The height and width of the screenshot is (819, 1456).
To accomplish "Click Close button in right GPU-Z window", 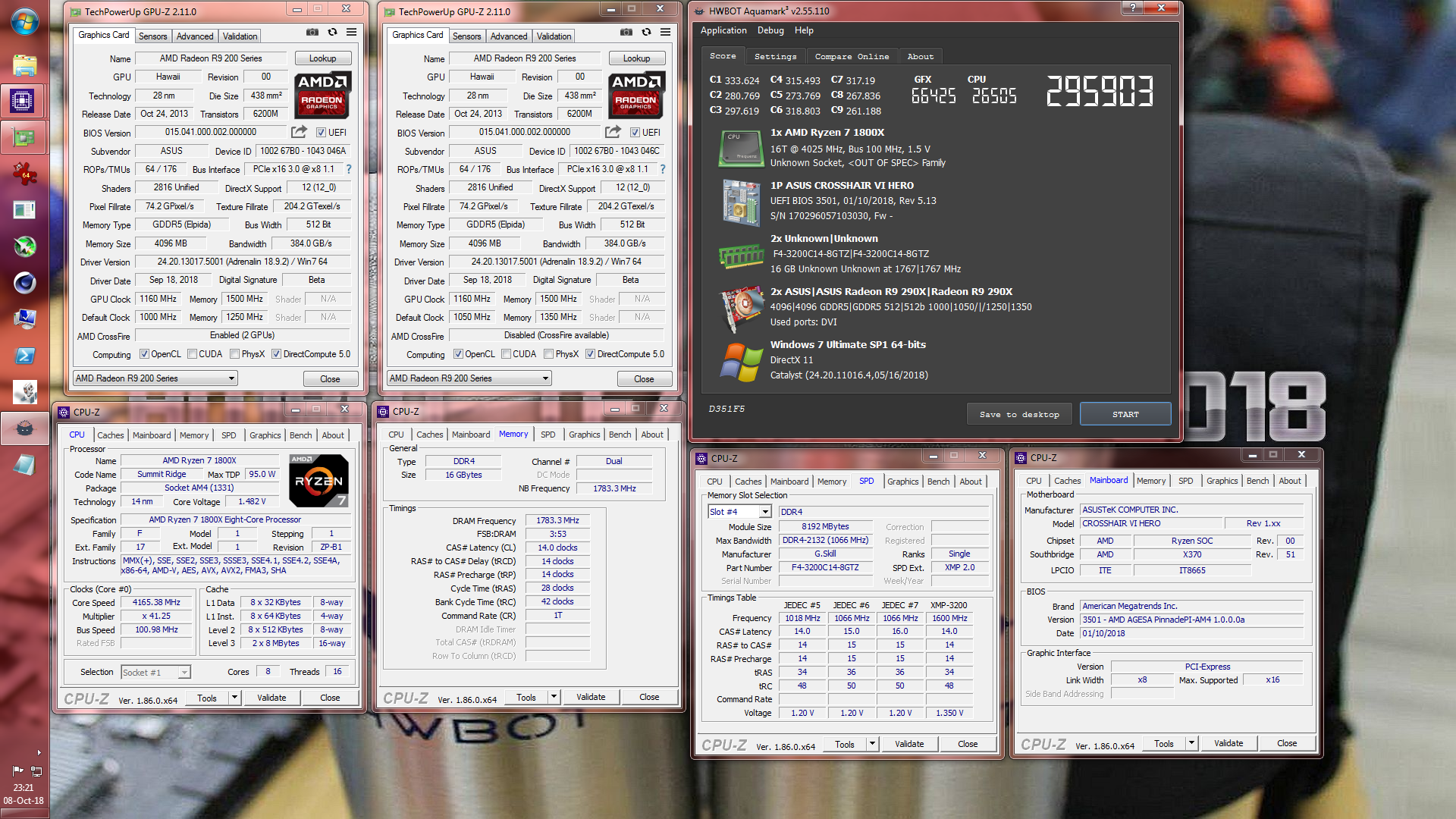I will [x=644, y=379].
